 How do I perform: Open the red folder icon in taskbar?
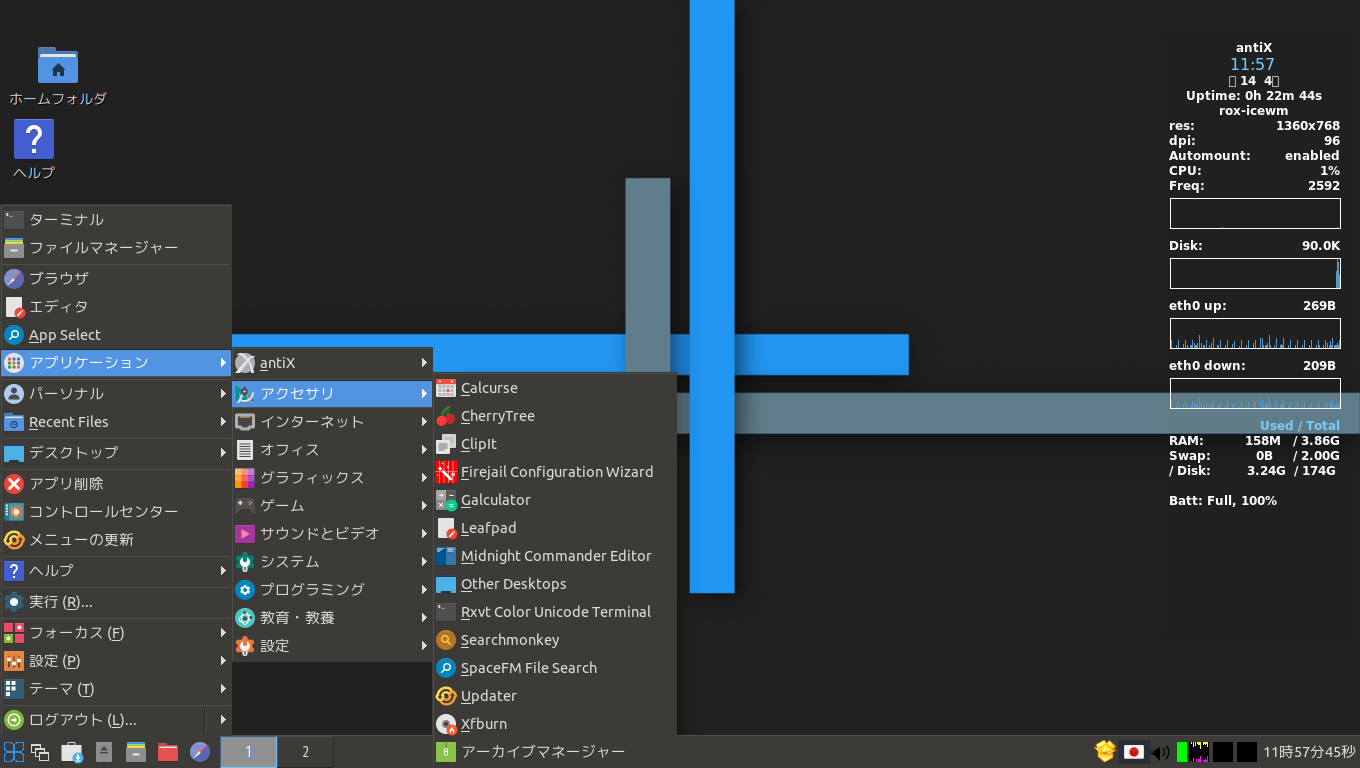tap(168, 752)
